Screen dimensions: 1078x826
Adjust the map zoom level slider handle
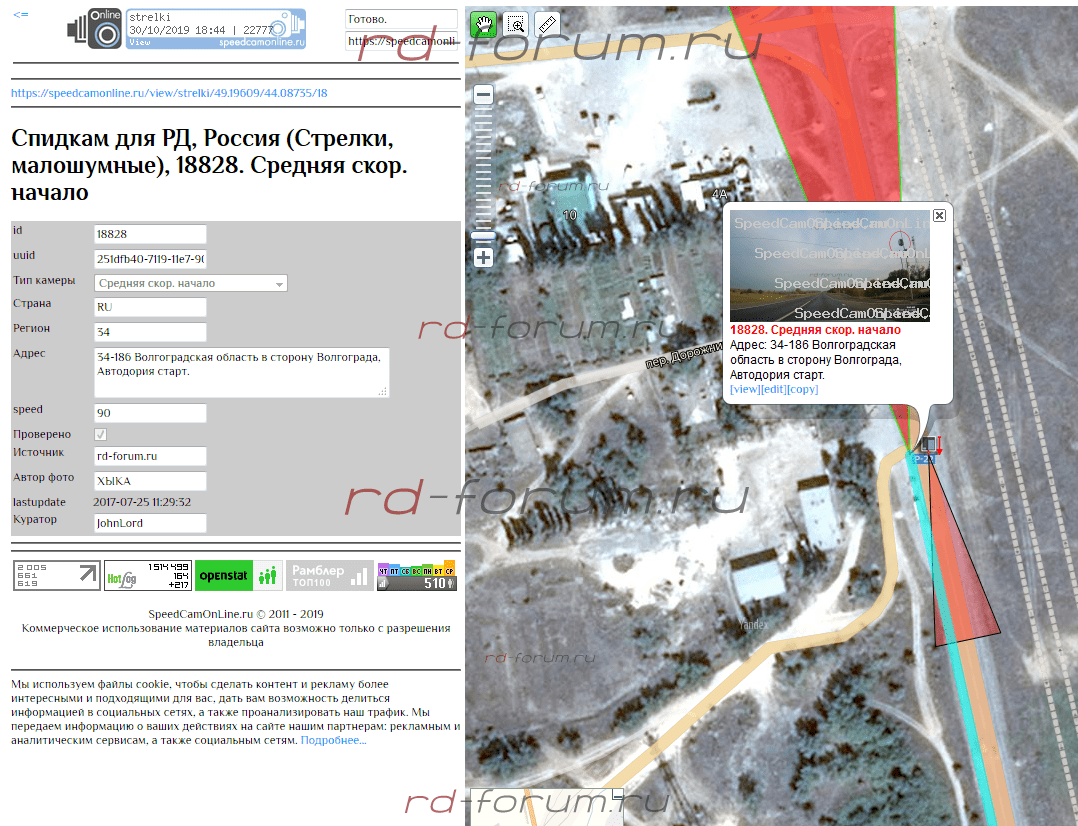(483, 236)
